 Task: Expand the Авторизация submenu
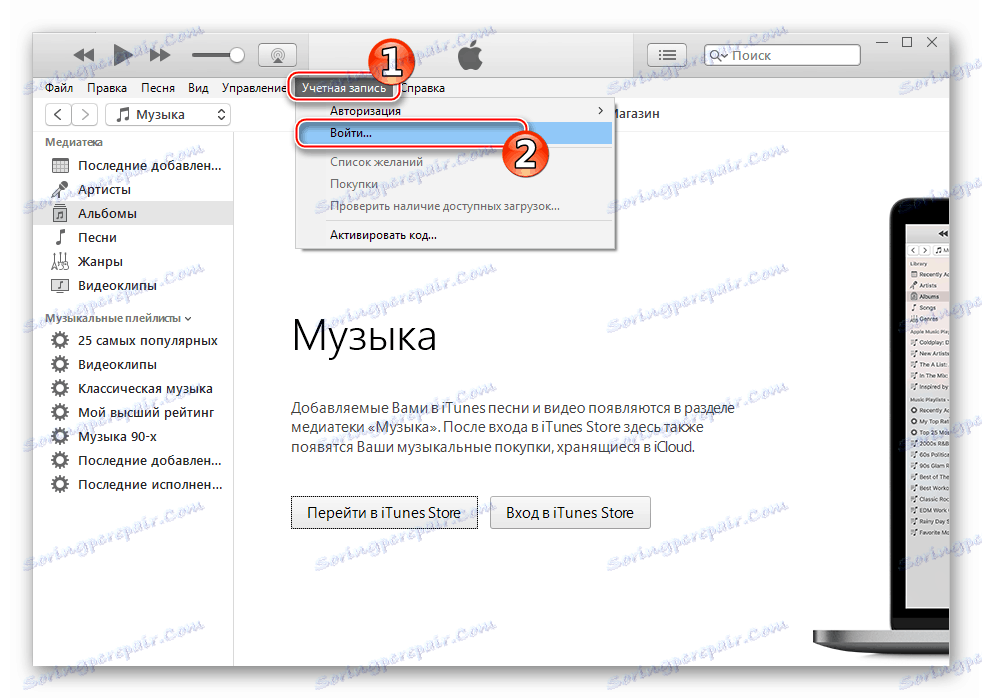(455, 111)
